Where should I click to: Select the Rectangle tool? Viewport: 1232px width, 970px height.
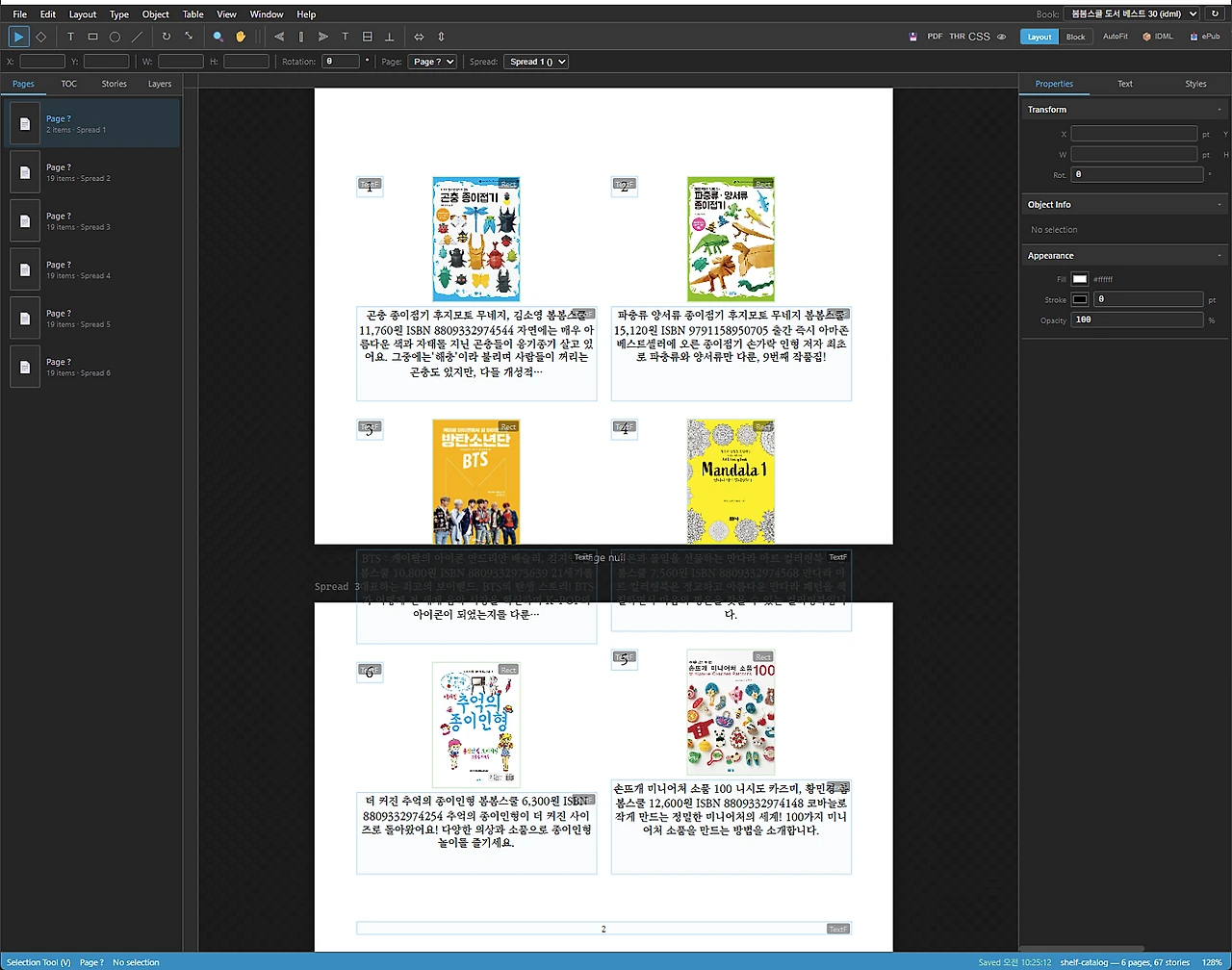[92, 37]
